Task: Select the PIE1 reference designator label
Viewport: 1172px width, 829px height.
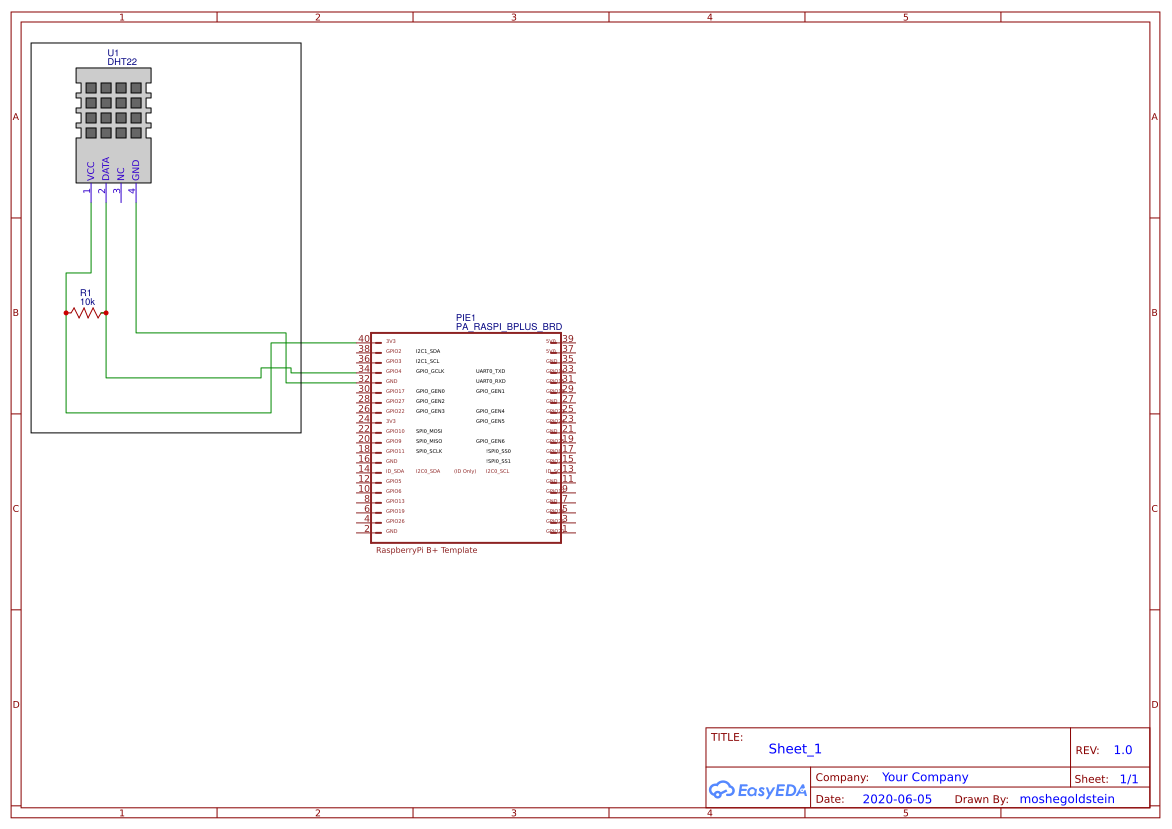Action: coord(464,317)
